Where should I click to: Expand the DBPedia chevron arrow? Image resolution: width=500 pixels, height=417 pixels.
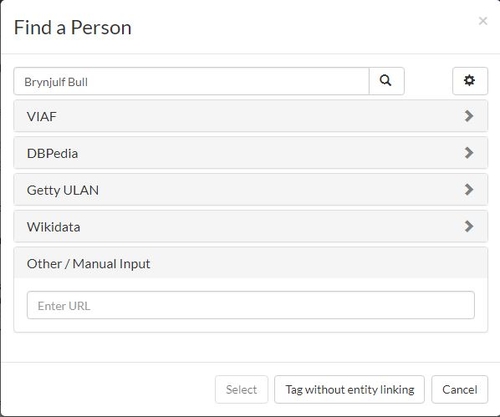click(469, 153)
